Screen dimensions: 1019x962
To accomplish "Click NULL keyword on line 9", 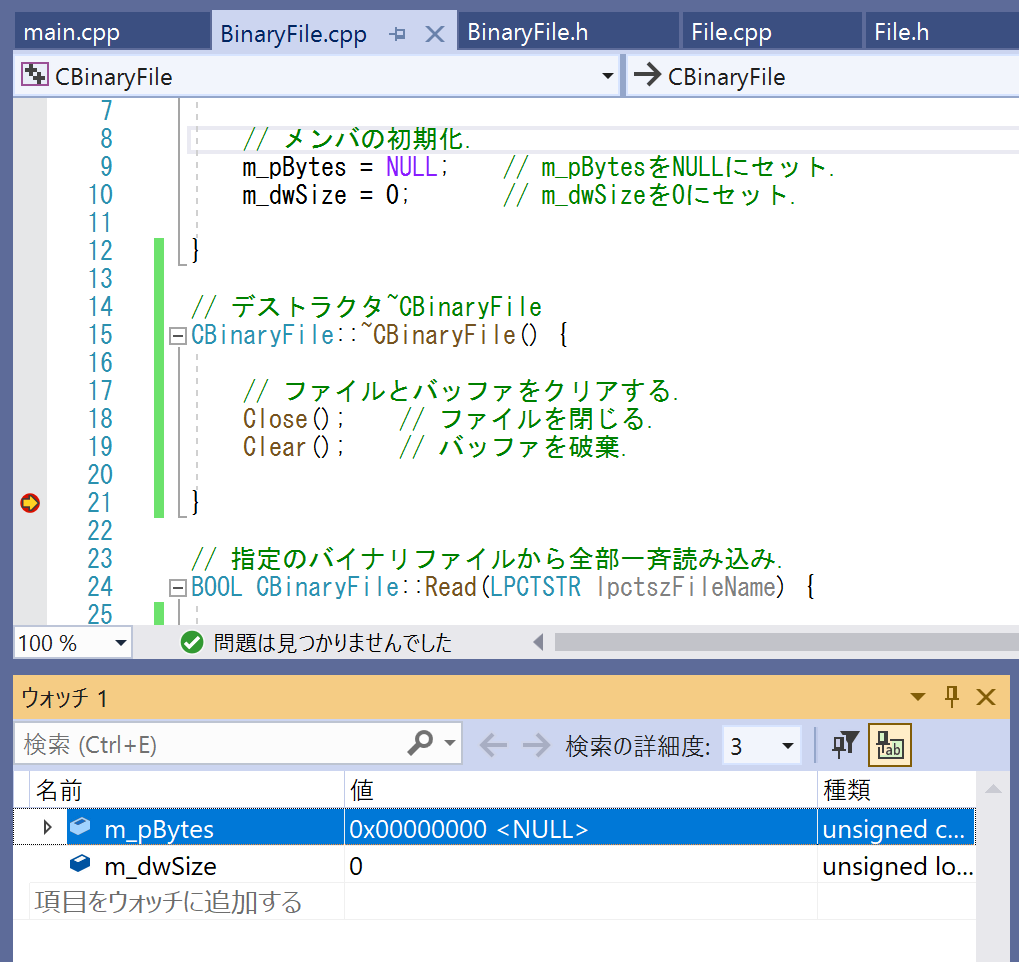I will coord(411,167).
